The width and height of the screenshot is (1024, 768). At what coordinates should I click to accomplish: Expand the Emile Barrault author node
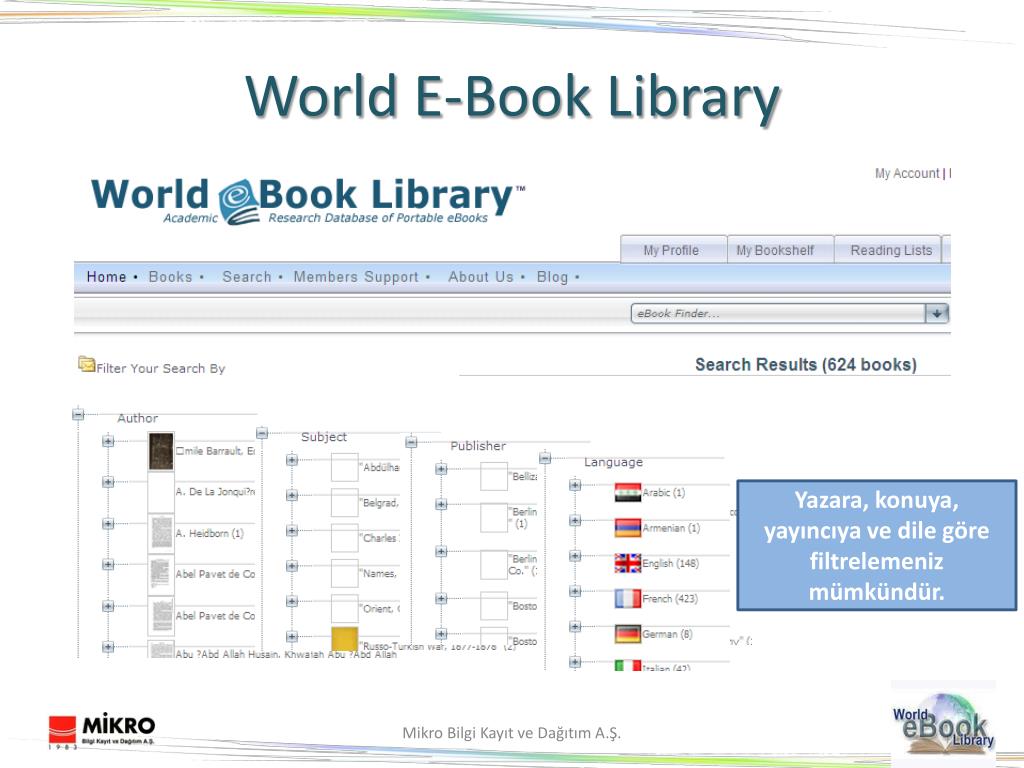click(x=108, y=441)
